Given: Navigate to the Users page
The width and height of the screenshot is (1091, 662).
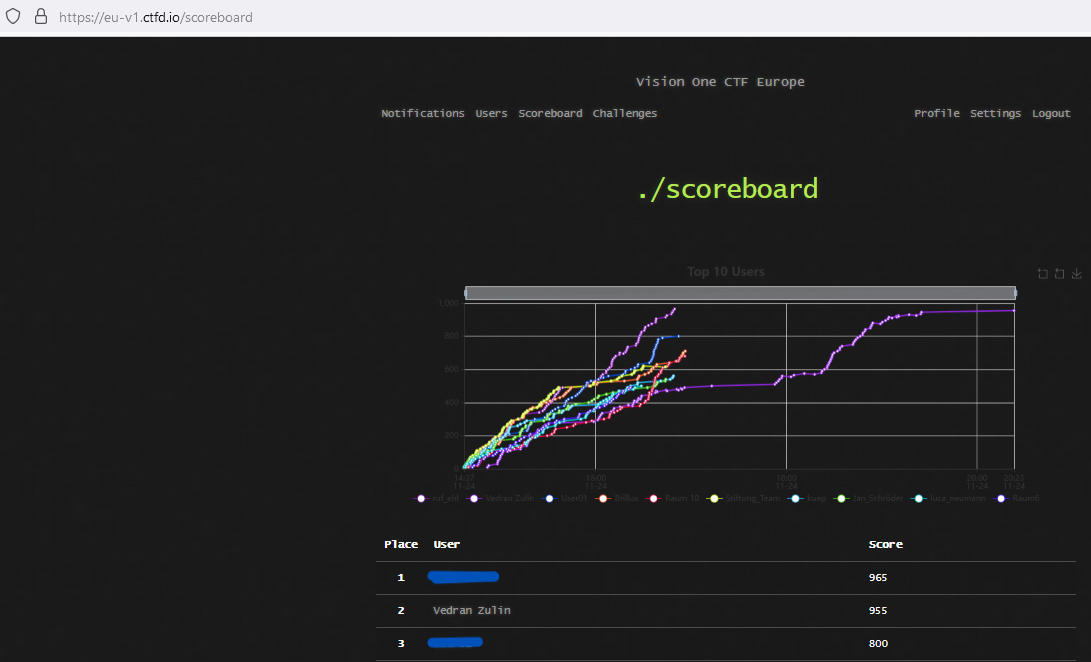Looking at the screenshot, I should (491, 113).
